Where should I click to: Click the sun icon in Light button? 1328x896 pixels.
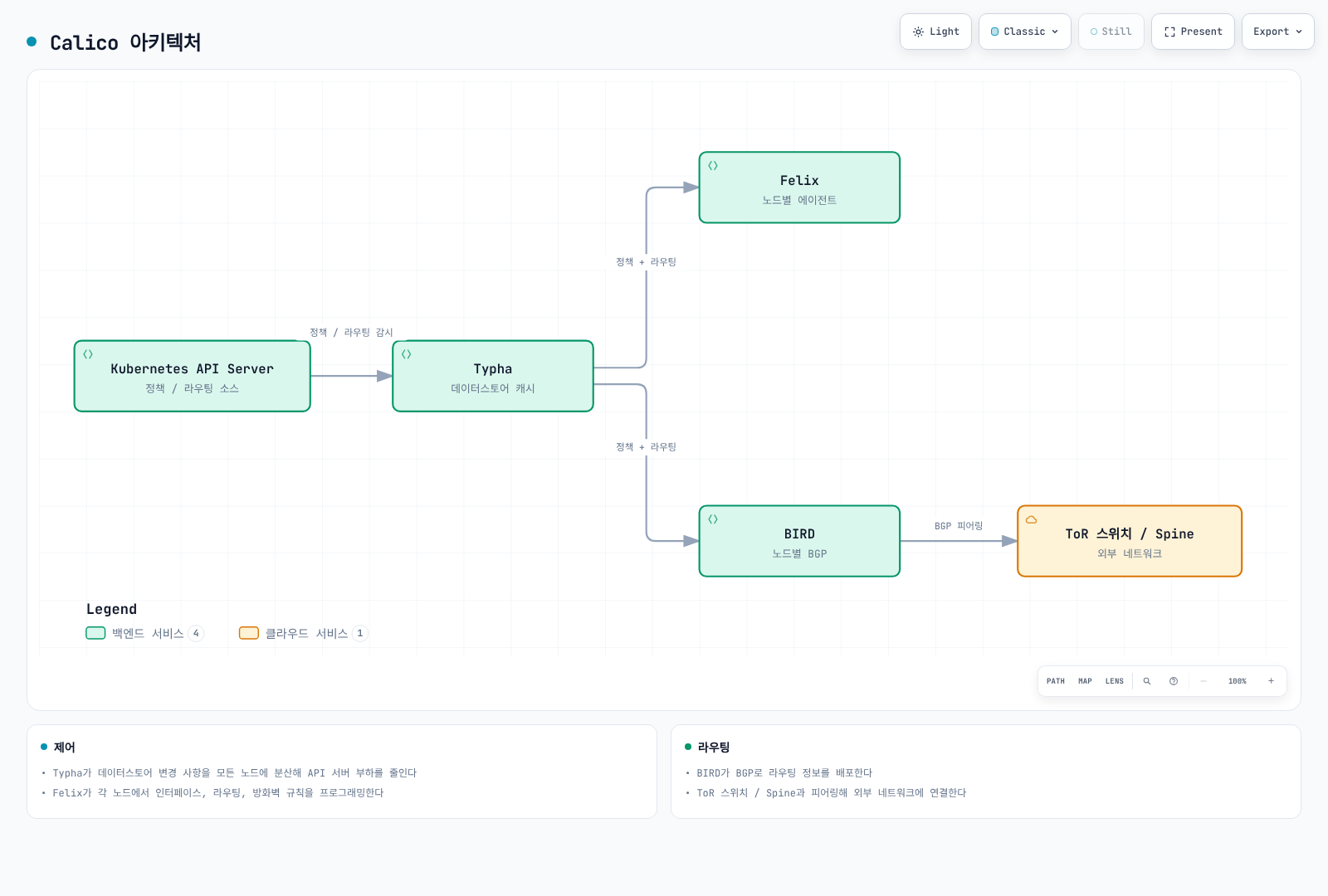coord(918,32)
